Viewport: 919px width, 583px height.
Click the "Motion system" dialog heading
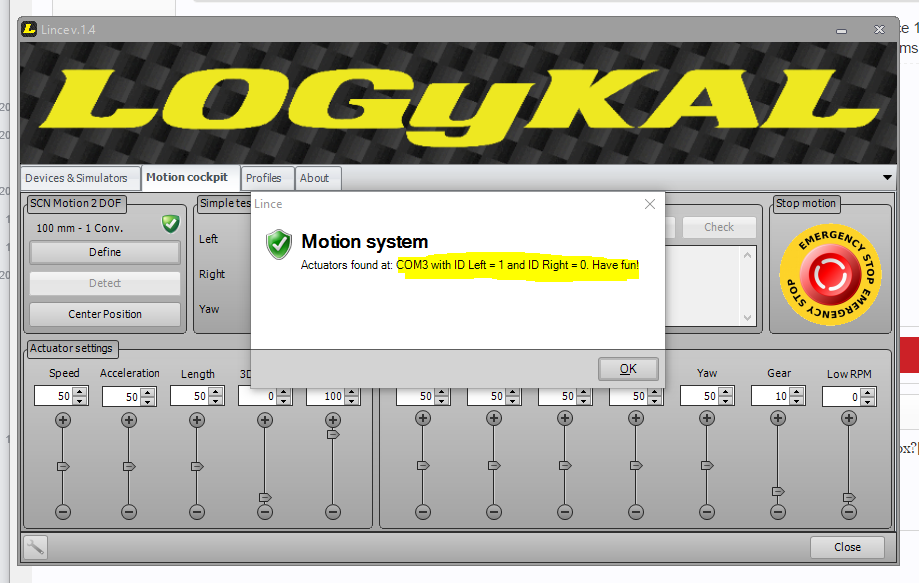point(365,241)
